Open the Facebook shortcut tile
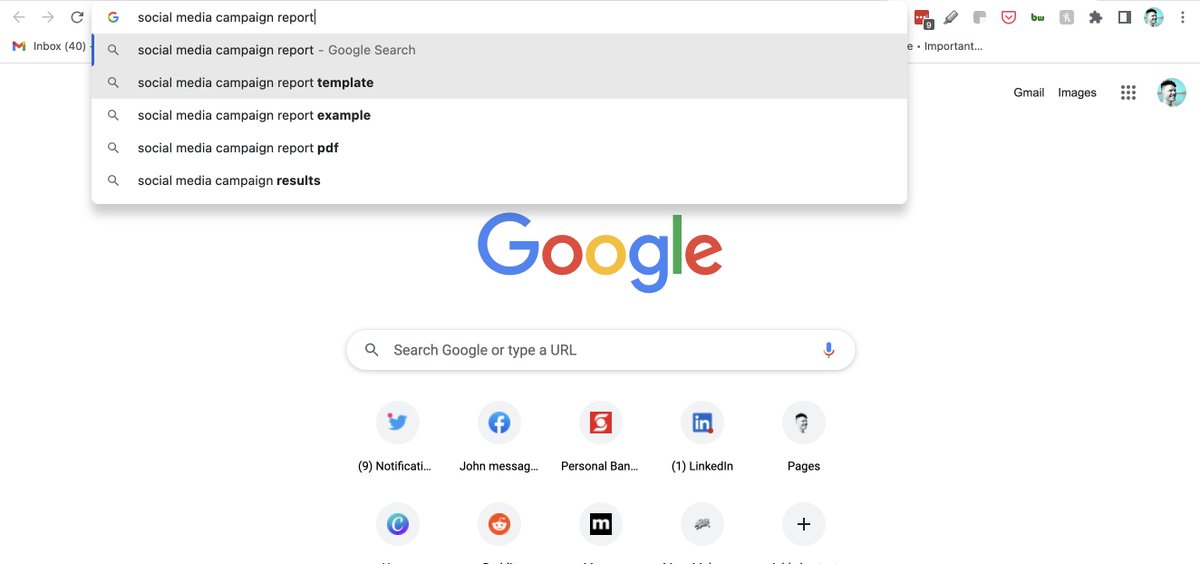1200x564 pixels. click(x=499, y=423)
